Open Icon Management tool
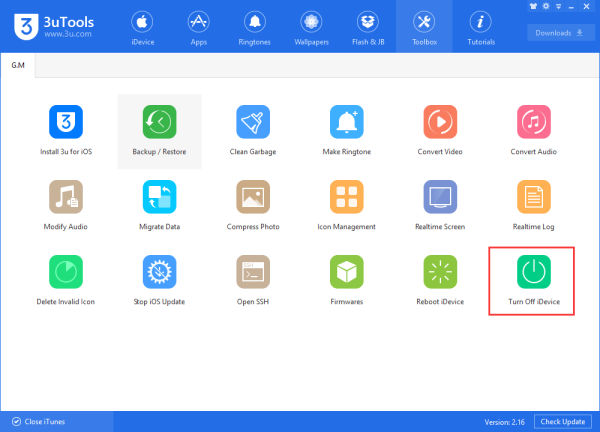 347,197
